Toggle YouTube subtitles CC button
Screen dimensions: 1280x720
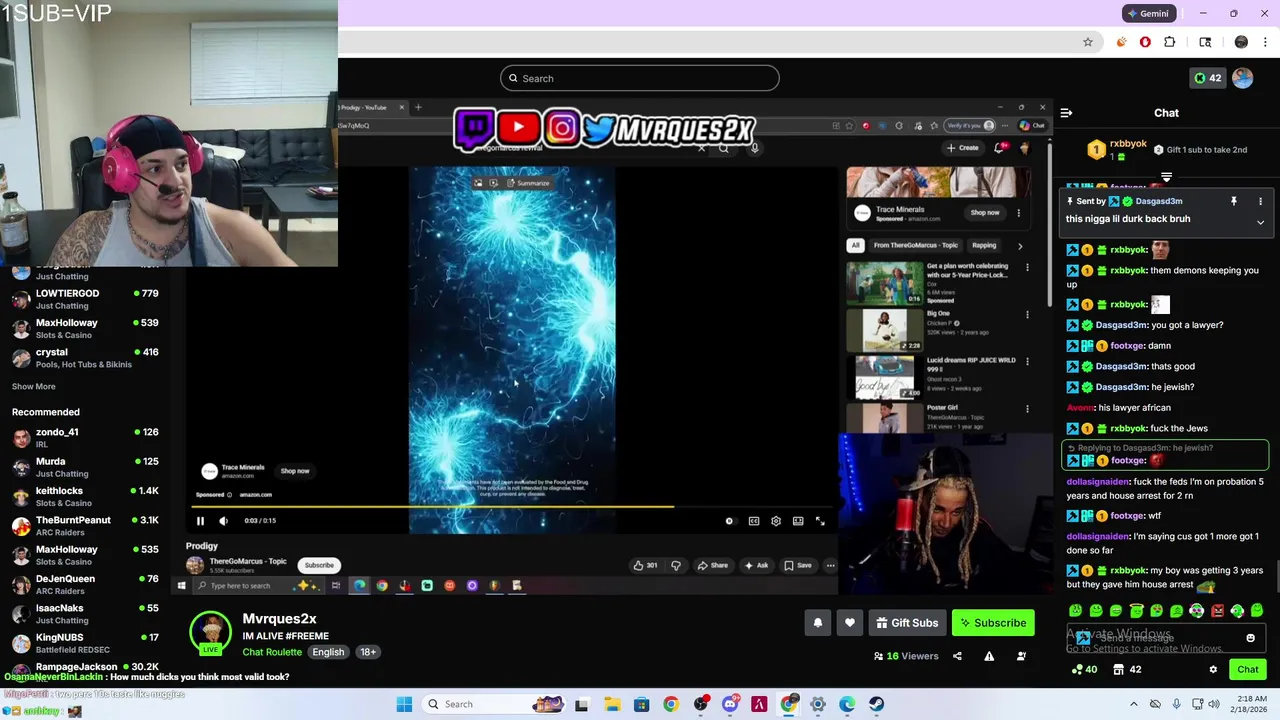pyautogui.click(x=754, y=521)
